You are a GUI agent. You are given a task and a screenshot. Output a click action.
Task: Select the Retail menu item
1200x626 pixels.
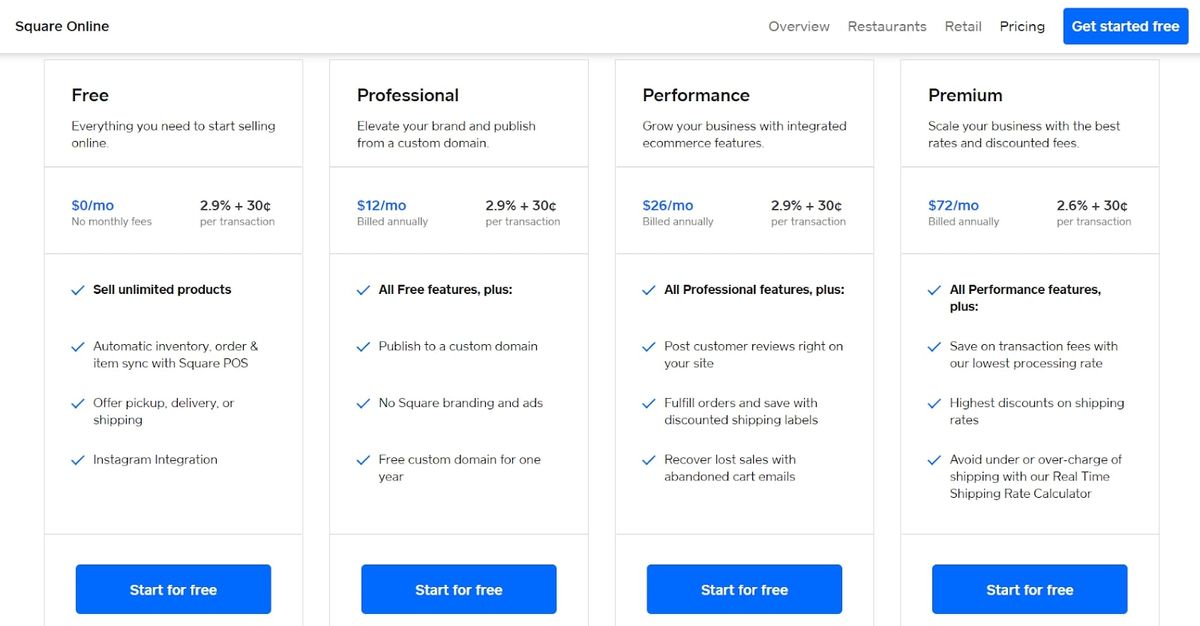coord(963,26)
